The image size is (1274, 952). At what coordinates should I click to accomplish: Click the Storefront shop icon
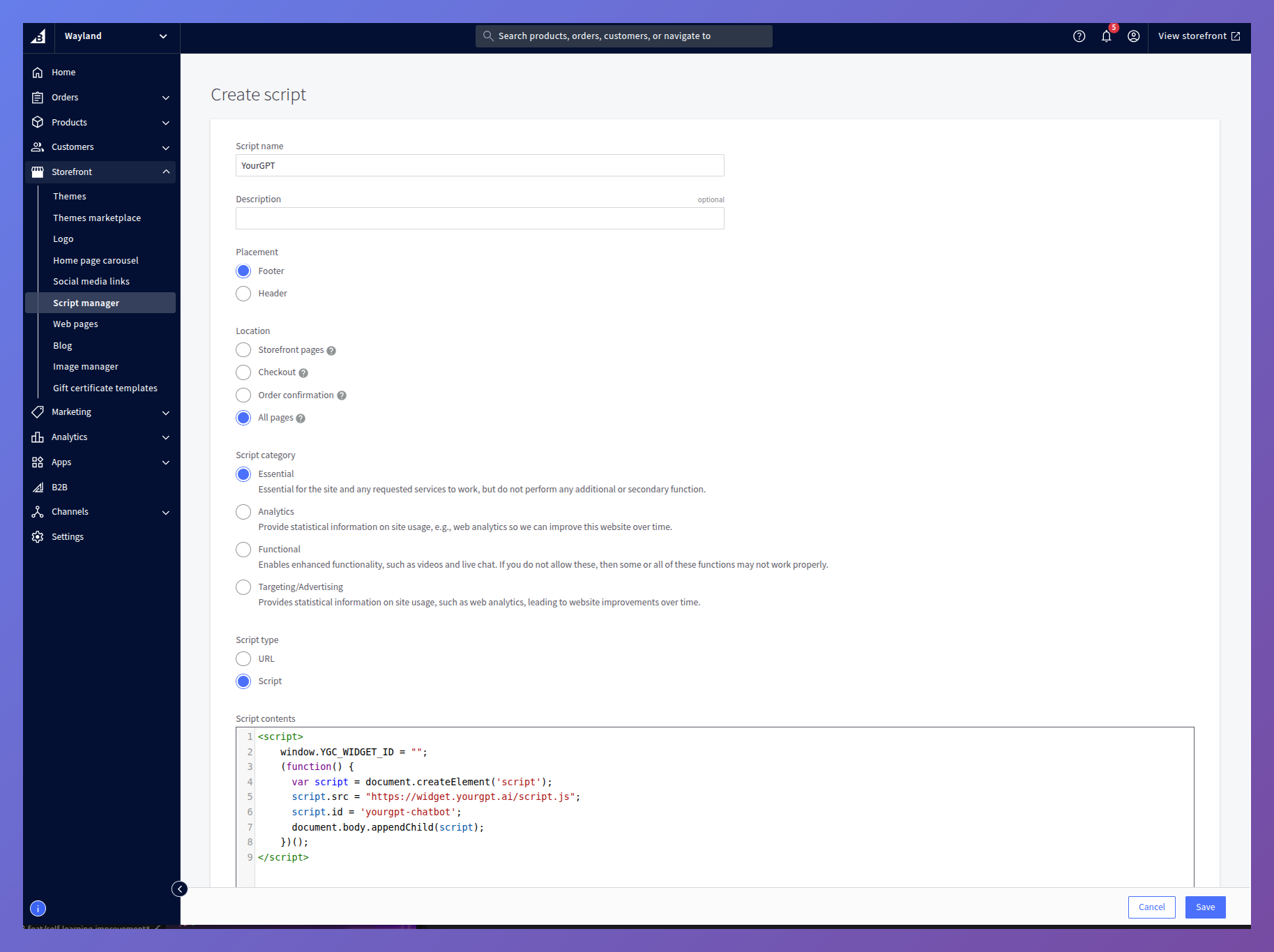click(38, 172)
